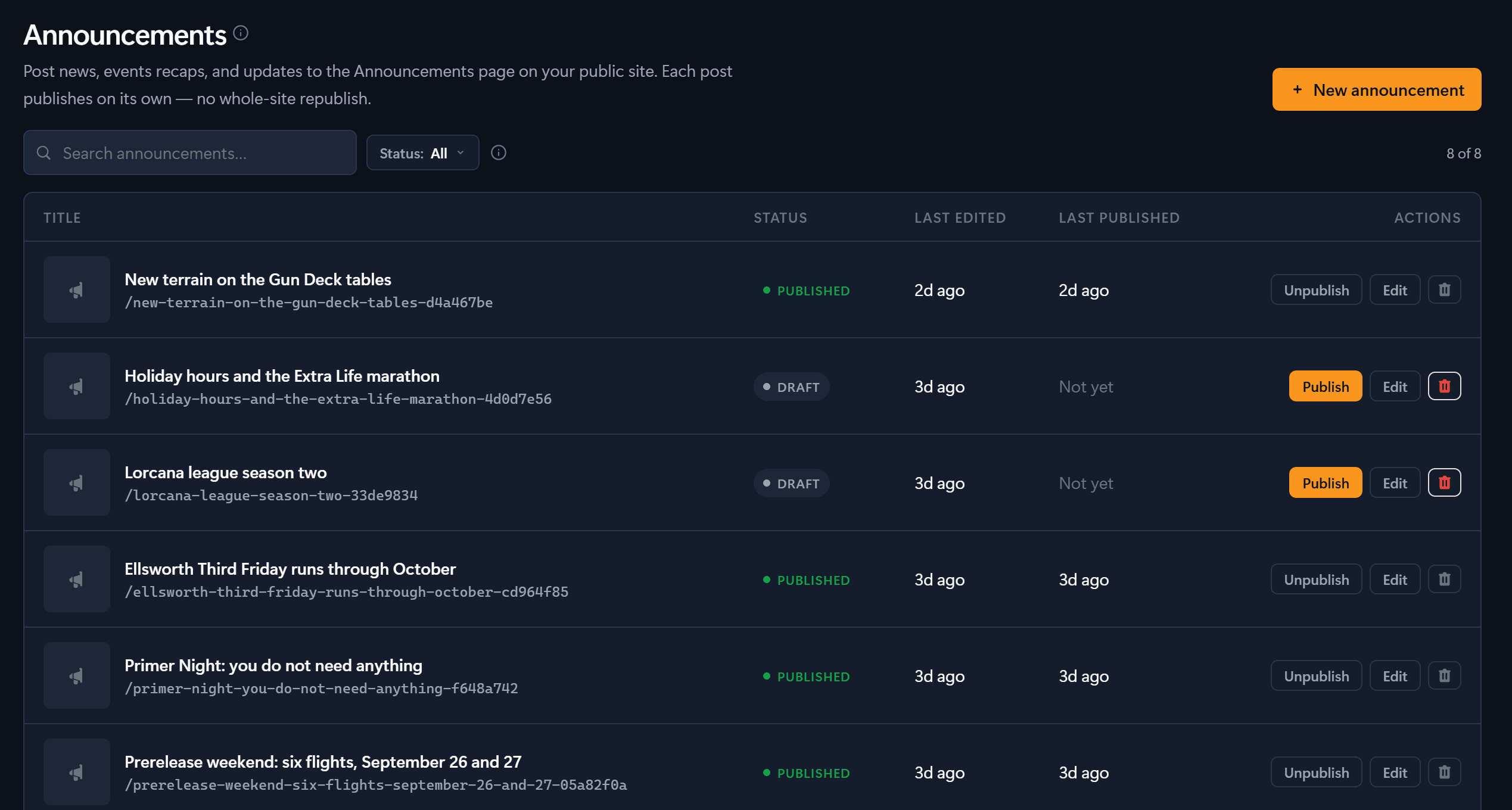
Task: Click trash icon for Lorcana league season two
Action: coord(1445,483)
